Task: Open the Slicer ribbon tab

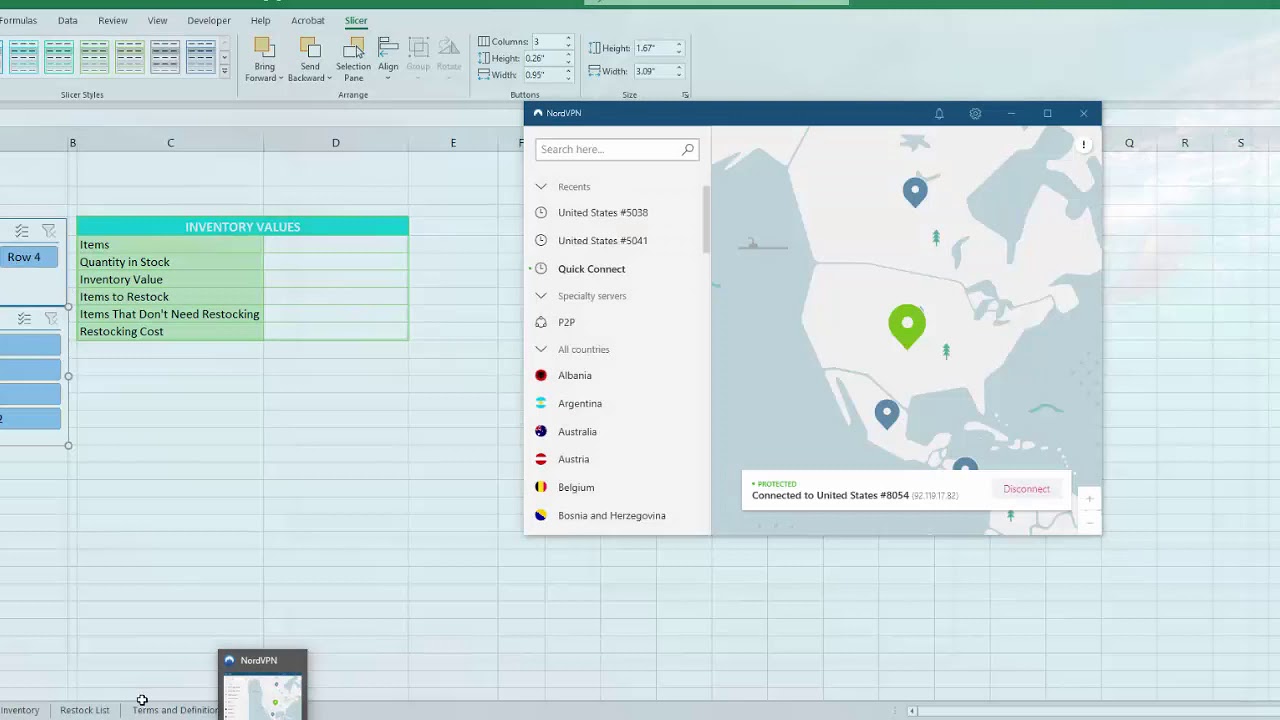Action: click(x=356, y=20)
